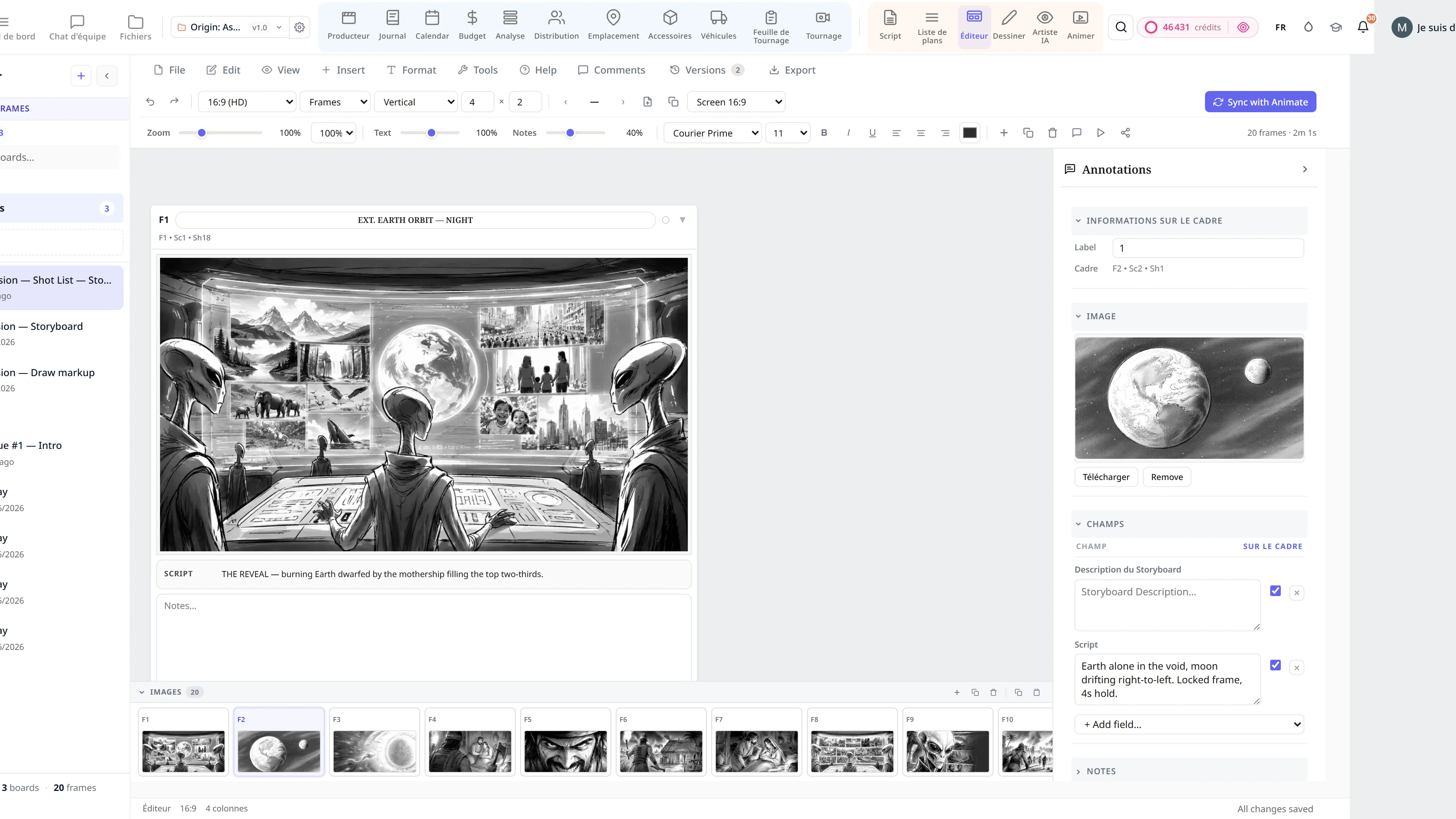Open the Producteur module
The image size is (1456, 819).
click(x=348, y=26)
